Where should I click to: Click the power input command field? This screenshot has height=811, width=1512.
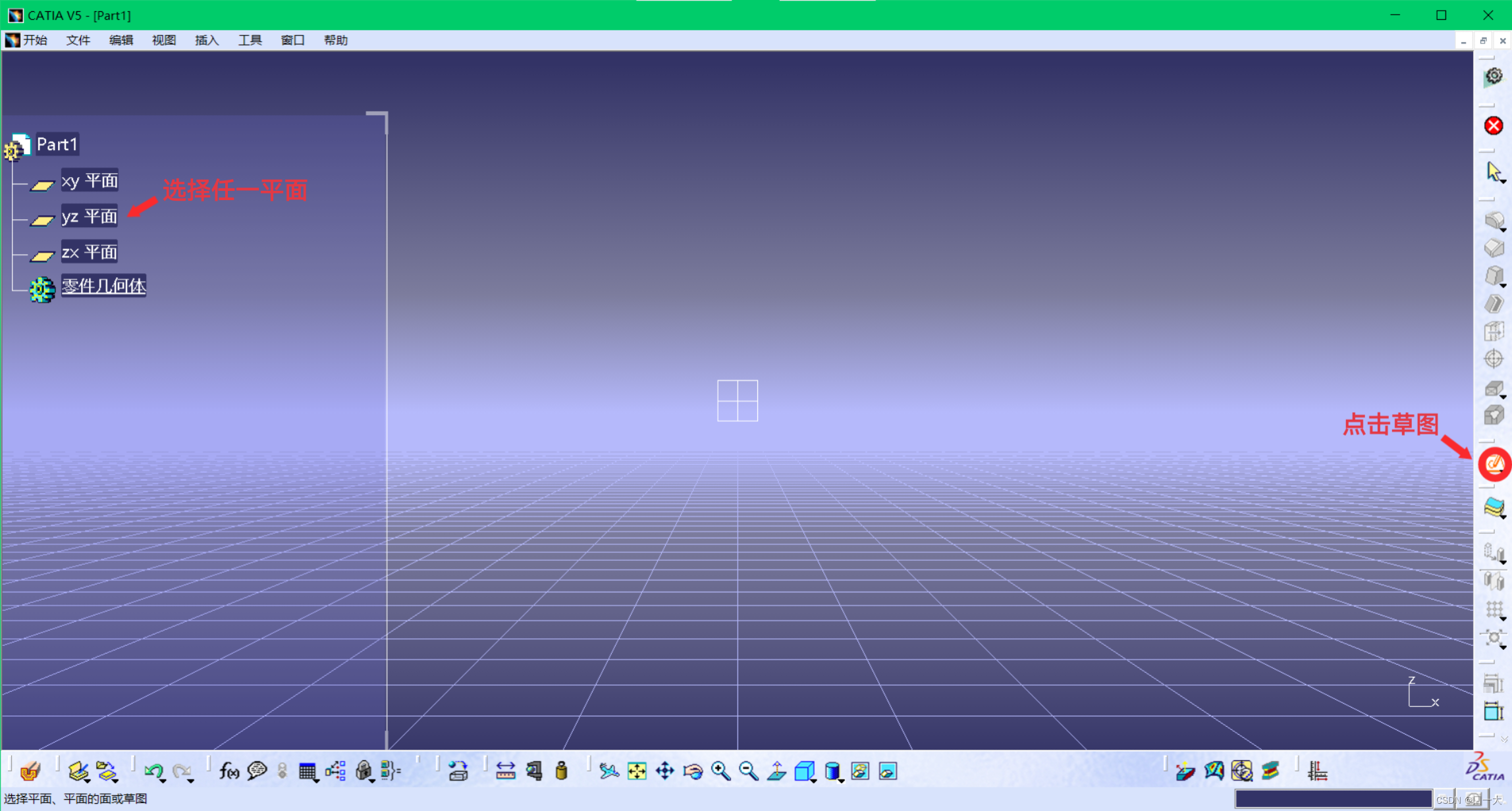click(1333, 799)
